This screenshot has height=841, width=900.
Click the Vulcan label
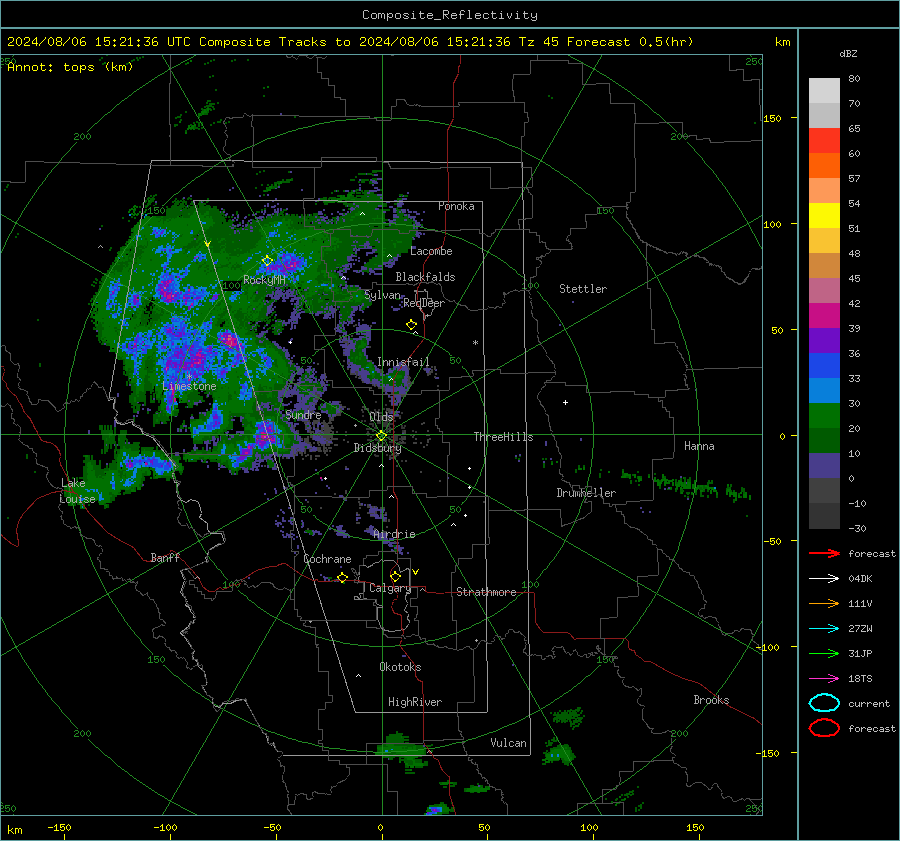point(508,743)
